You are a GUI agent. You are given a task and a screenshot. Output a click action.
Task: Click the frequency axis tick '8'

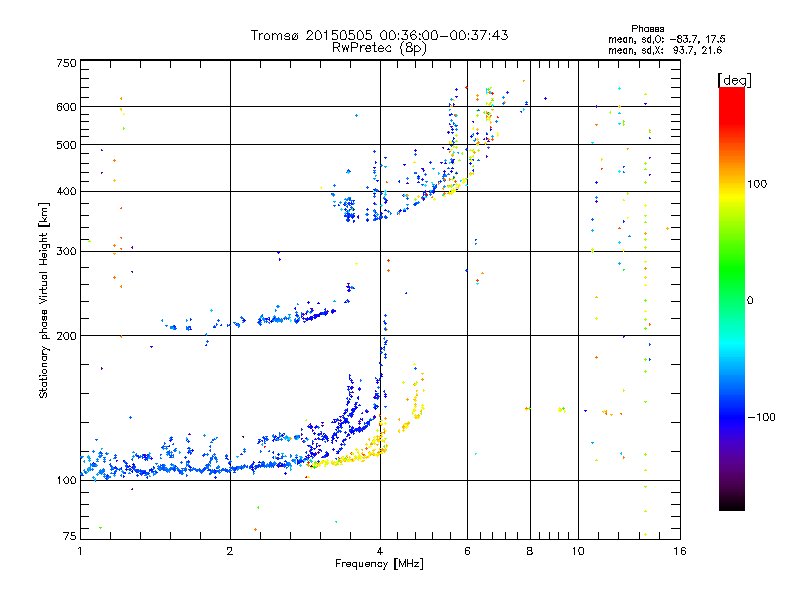tap(530, 551)
